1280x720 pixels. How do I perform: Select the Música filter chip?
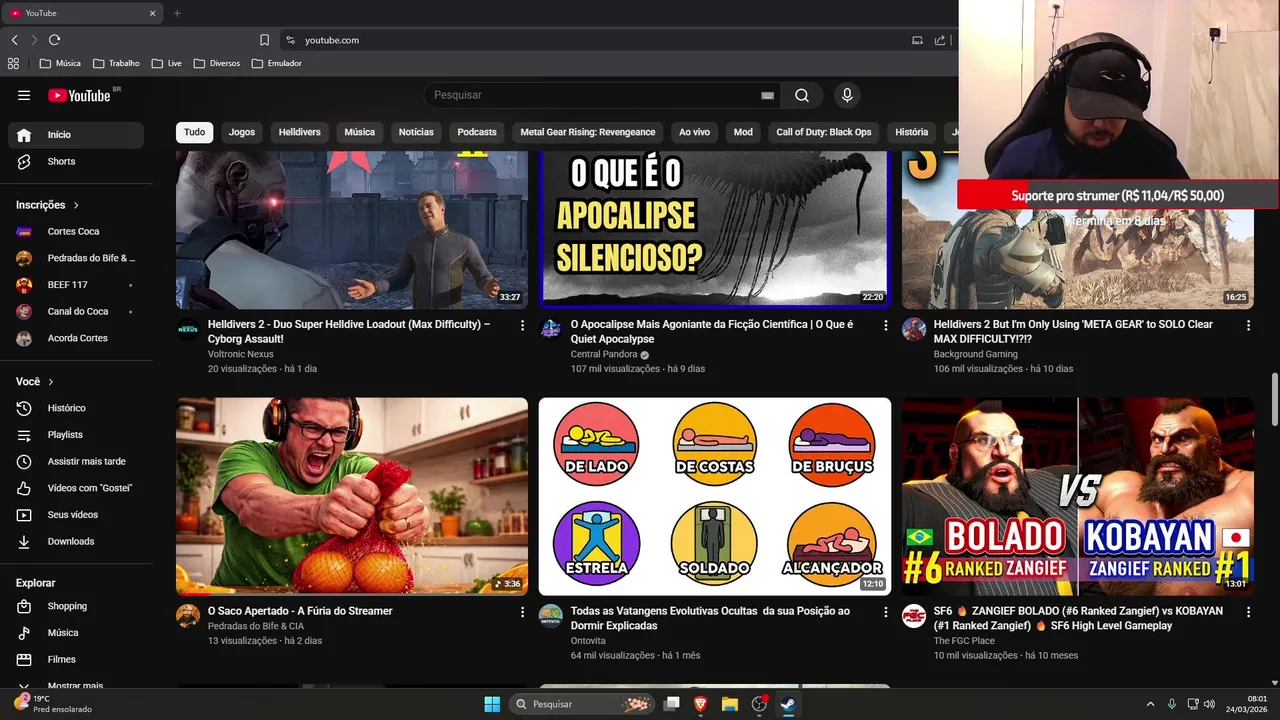[360, 132]
